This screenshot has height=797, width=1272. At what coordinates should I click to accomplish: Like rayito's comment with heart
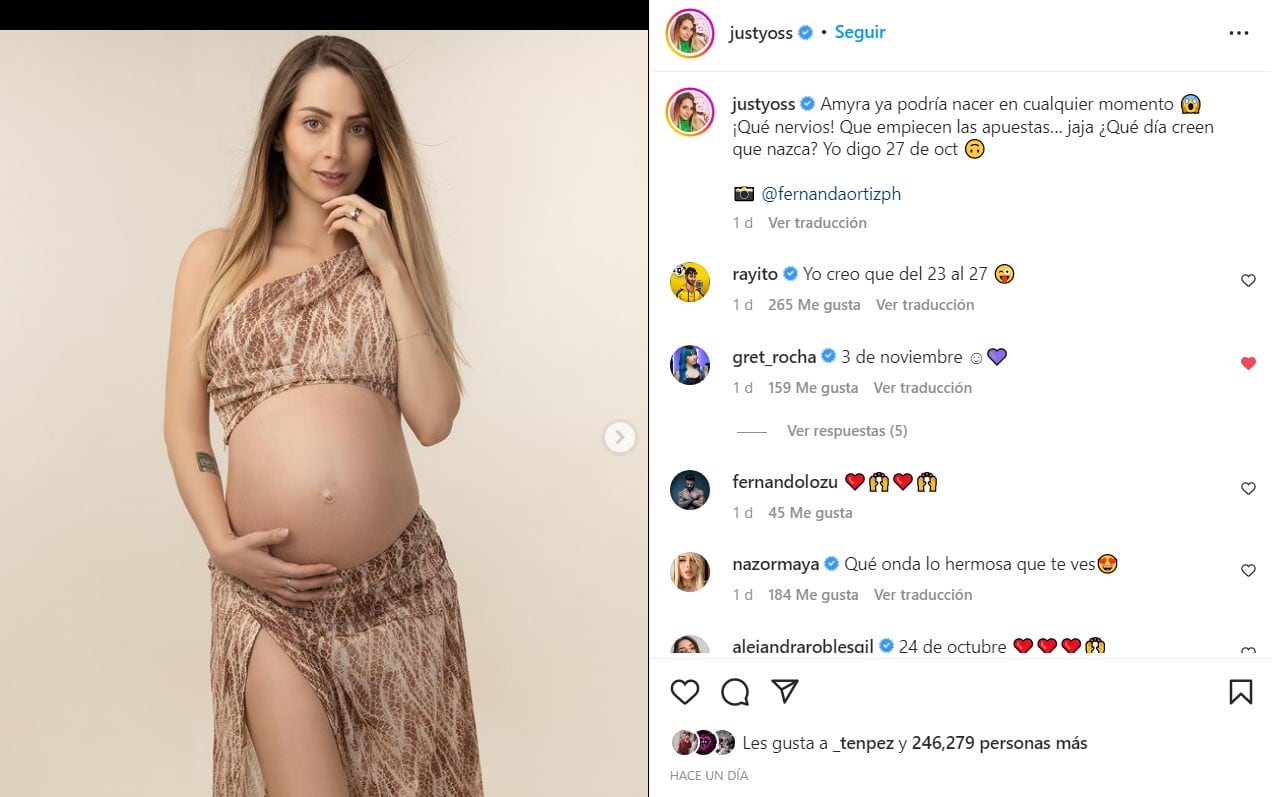pos(1248,281)
